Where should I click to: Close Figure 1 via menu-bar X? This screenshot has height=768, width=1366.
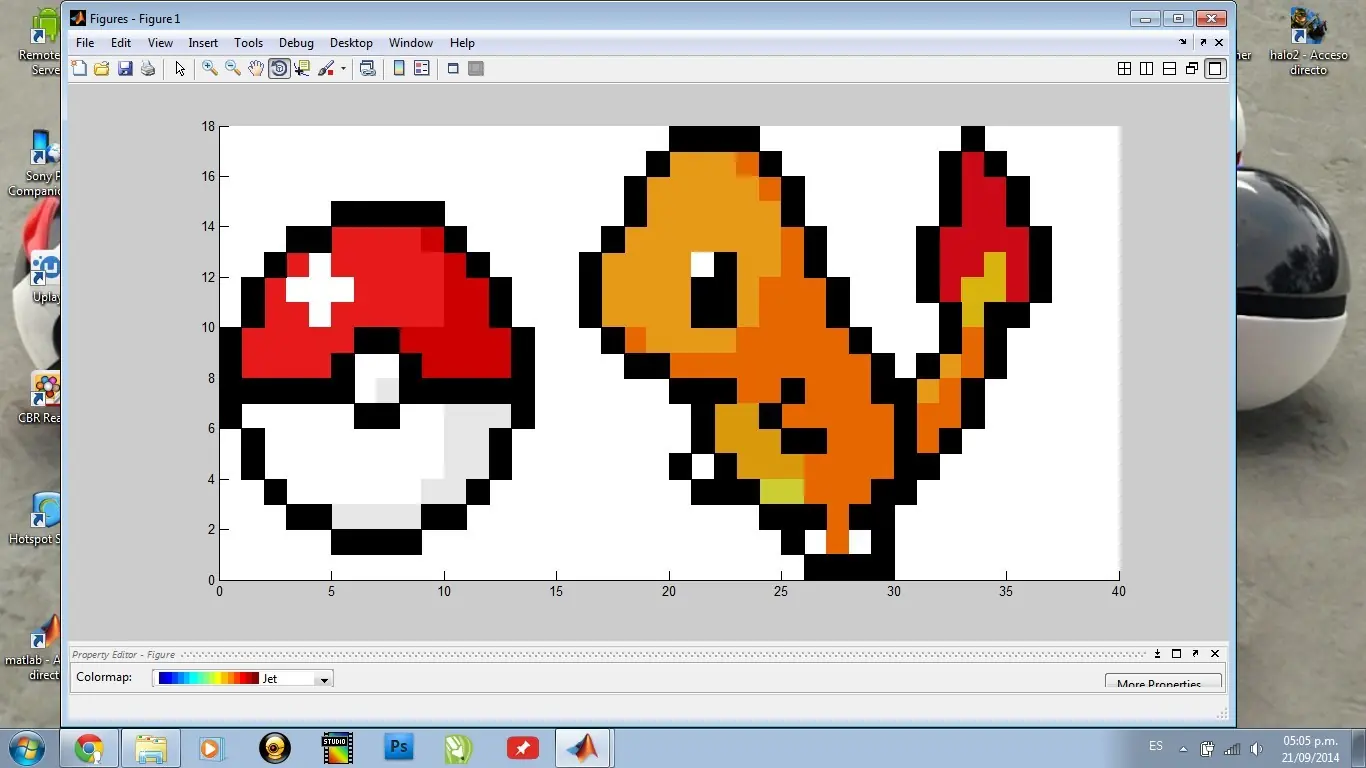click(x=1219, y=42)
